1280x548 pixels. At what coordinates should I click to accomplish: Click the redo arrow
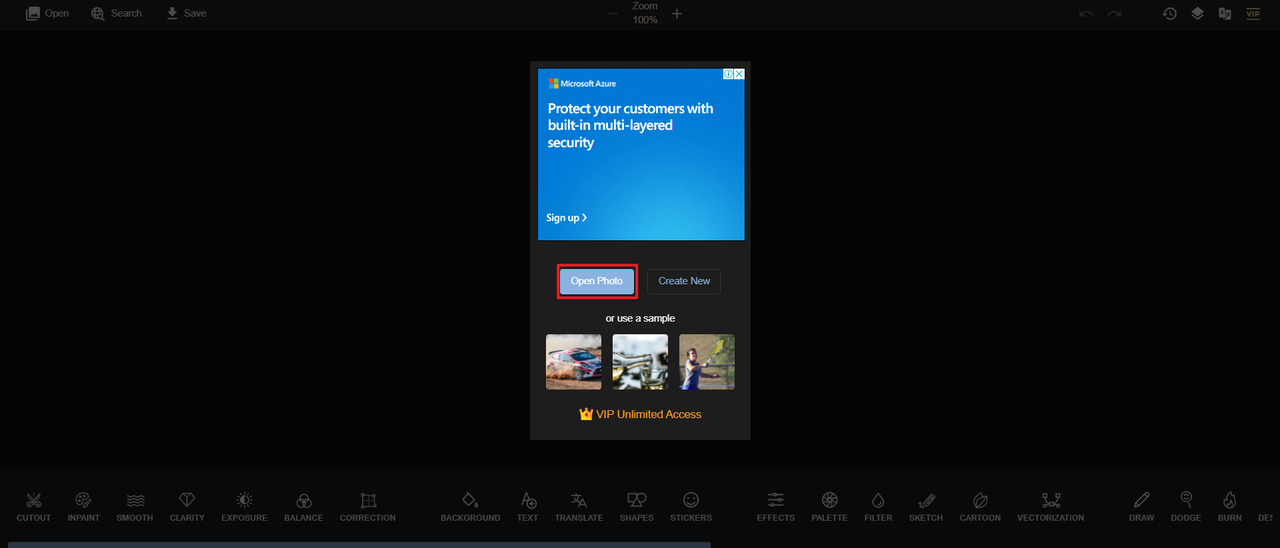(x=1115, y=14)
